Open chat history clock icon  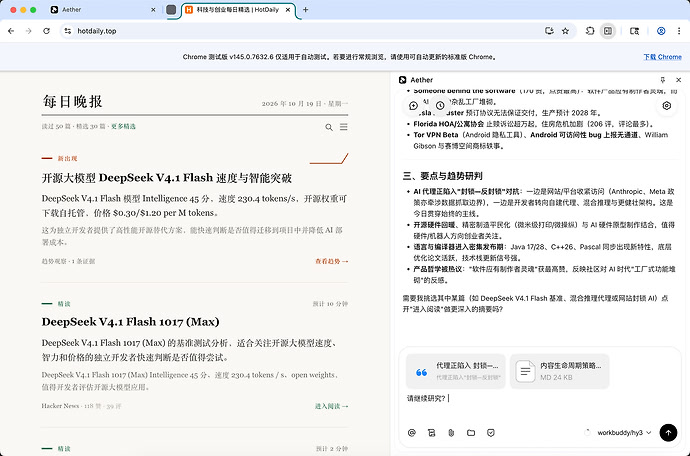440,106
